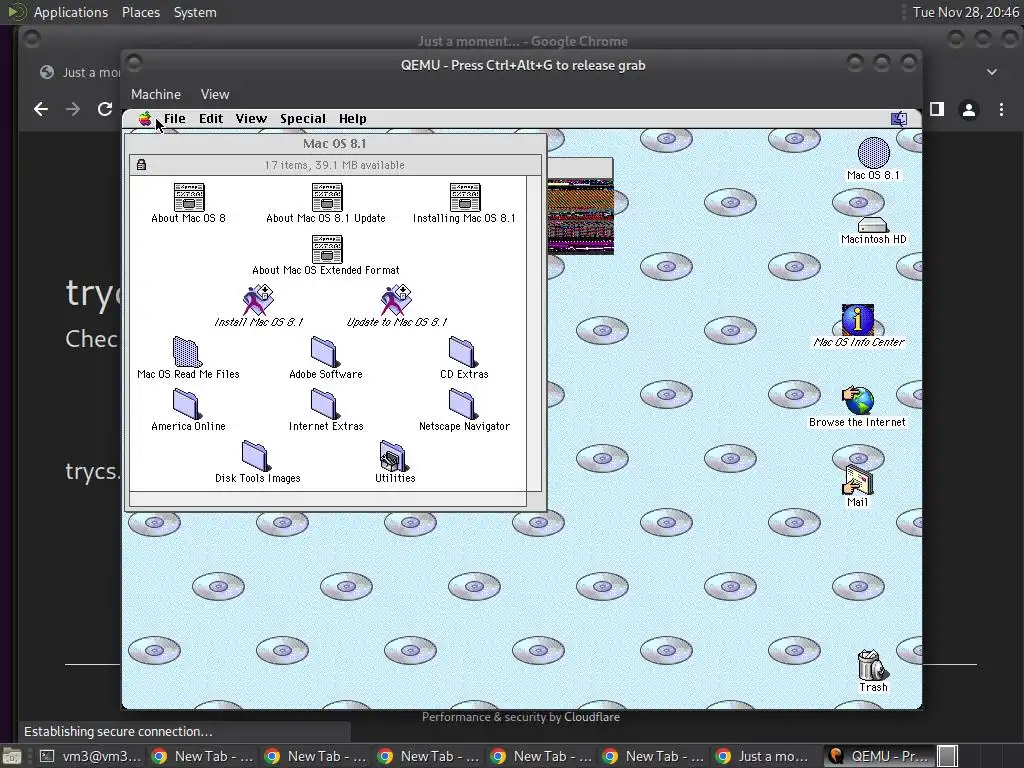
Task: Open the Applications menu in top panel
Action: pos(71,12)
